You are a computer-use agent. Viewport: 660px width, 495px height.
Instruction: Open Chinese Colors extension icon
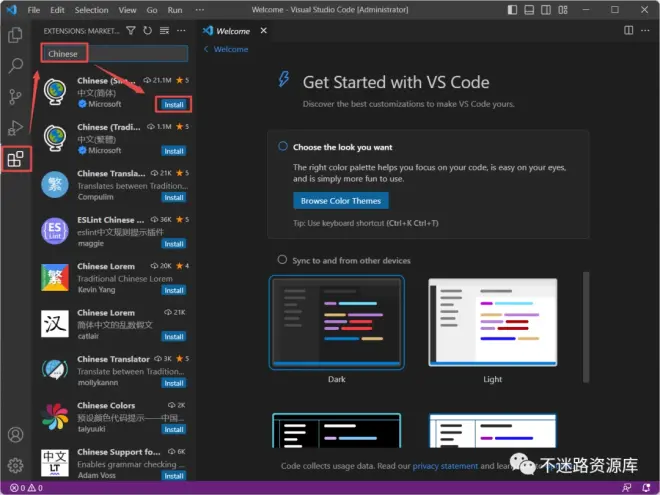tap(55, 417)
